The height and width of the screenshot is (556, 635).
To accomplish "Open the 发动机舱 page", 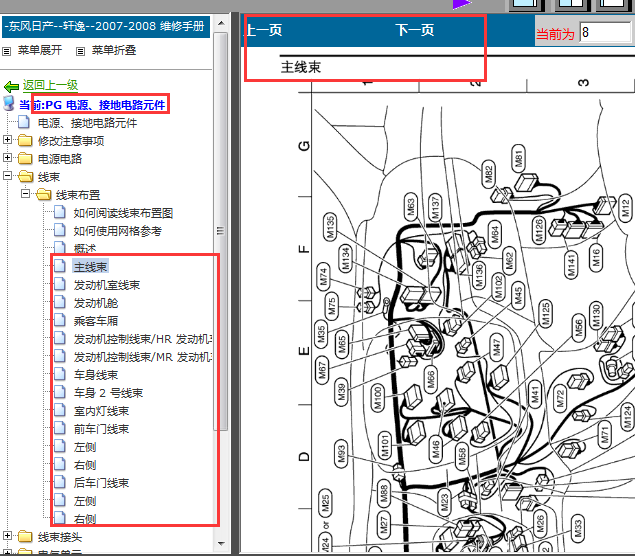I will [x=96, y=303].
